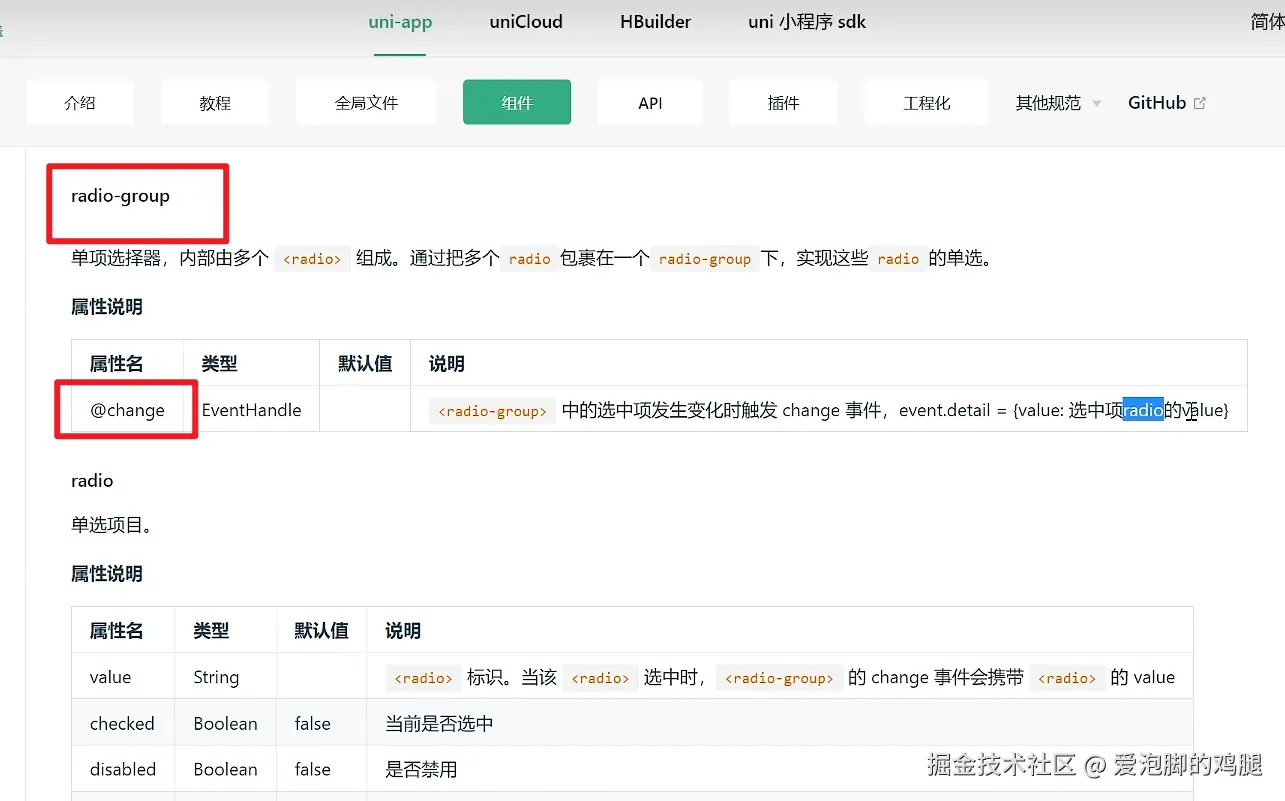Click the external link icon beside GitHub
Screen dimensions: 1285x801
pos(1200,102)
